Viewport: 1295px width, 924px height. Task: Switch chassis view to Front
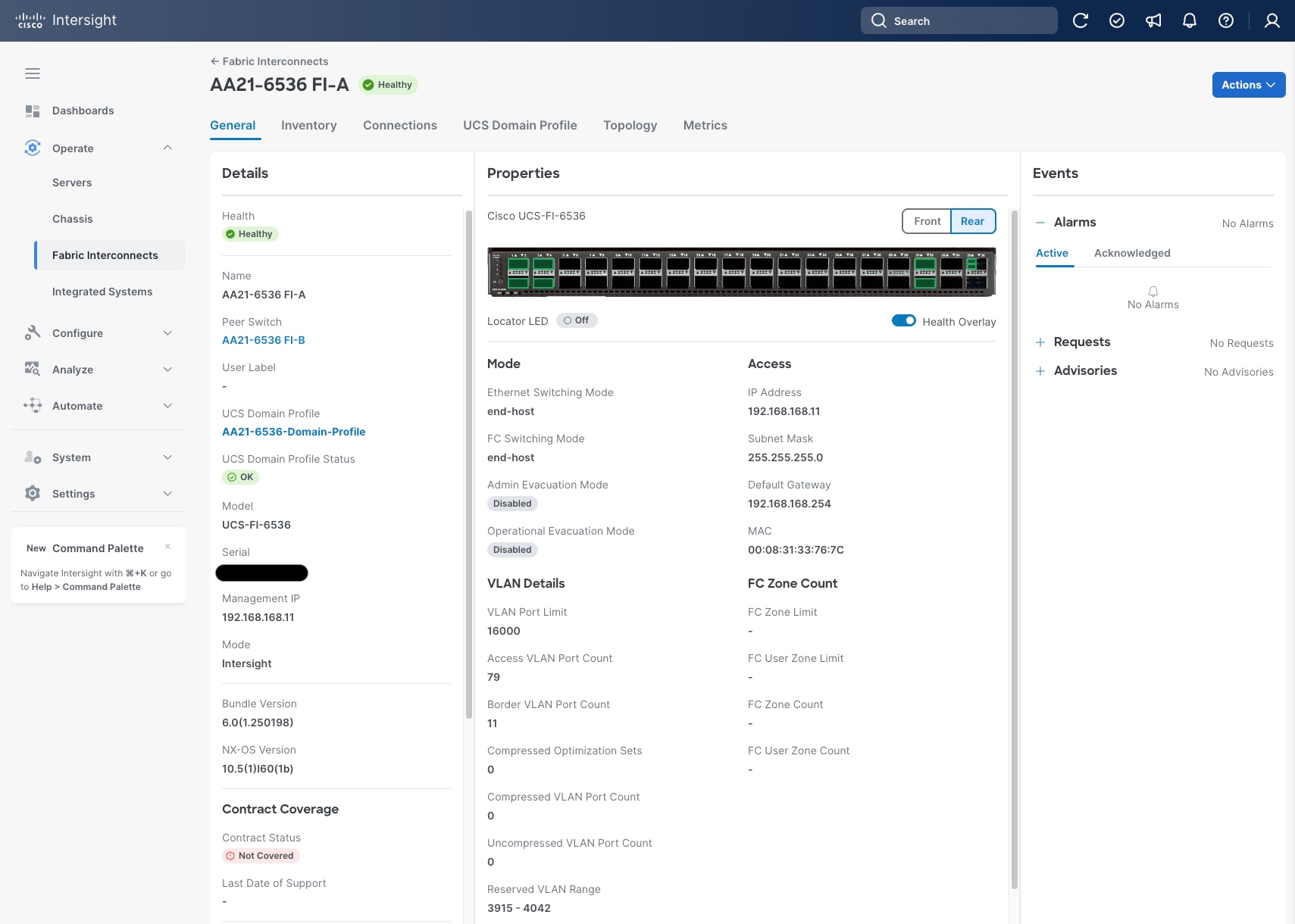coord(926,221)
